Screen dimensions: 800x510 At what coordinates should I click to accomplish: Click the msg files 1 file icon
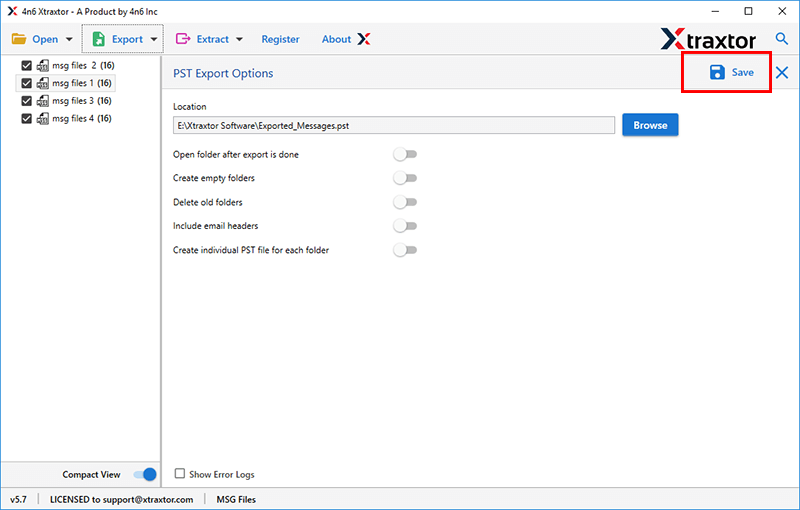pyautogui.click(x=43, y=83)
